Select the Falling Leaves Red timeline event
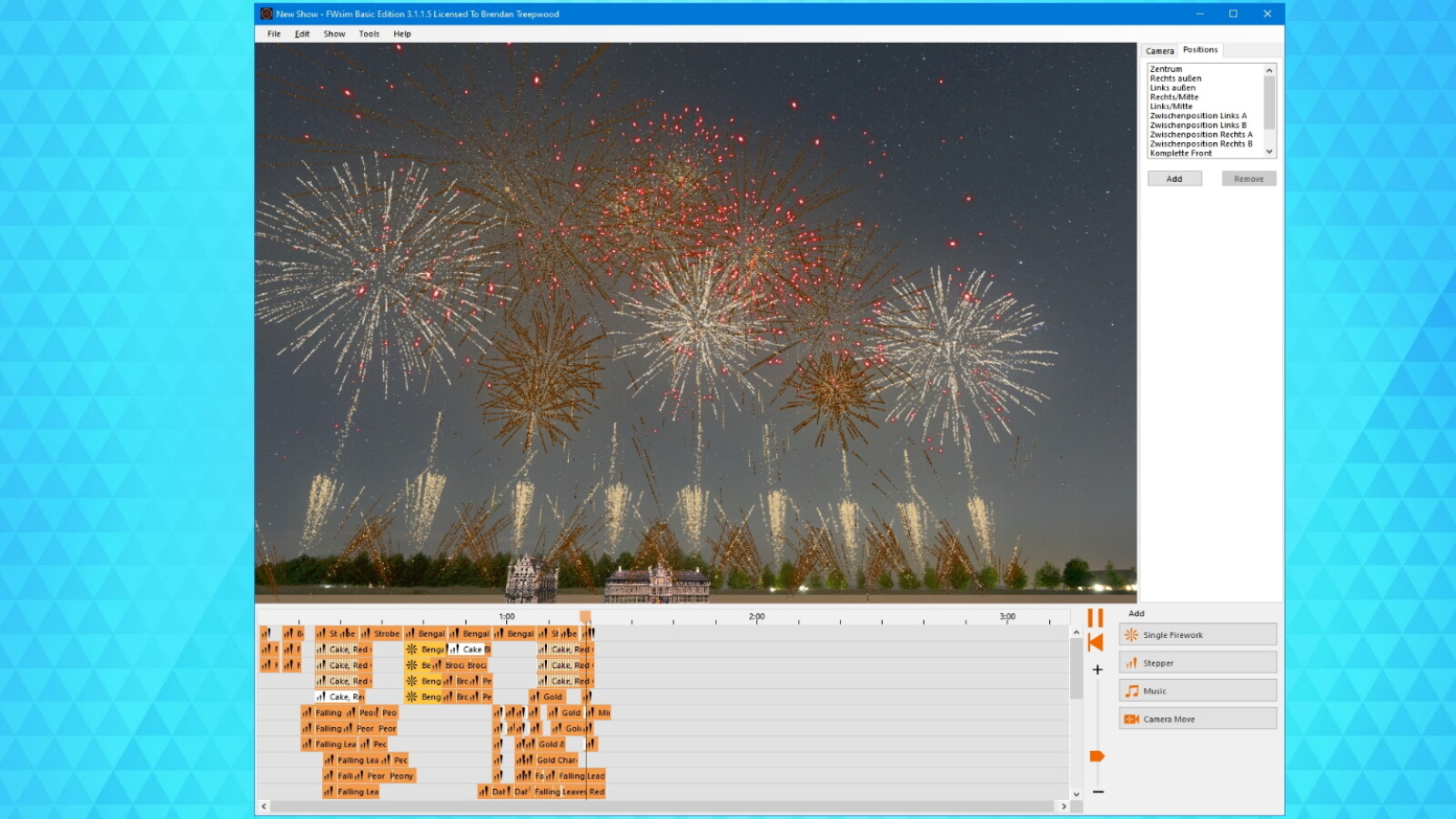The width and height of the screenshot is (1456, 819). [x=571, y=792]
